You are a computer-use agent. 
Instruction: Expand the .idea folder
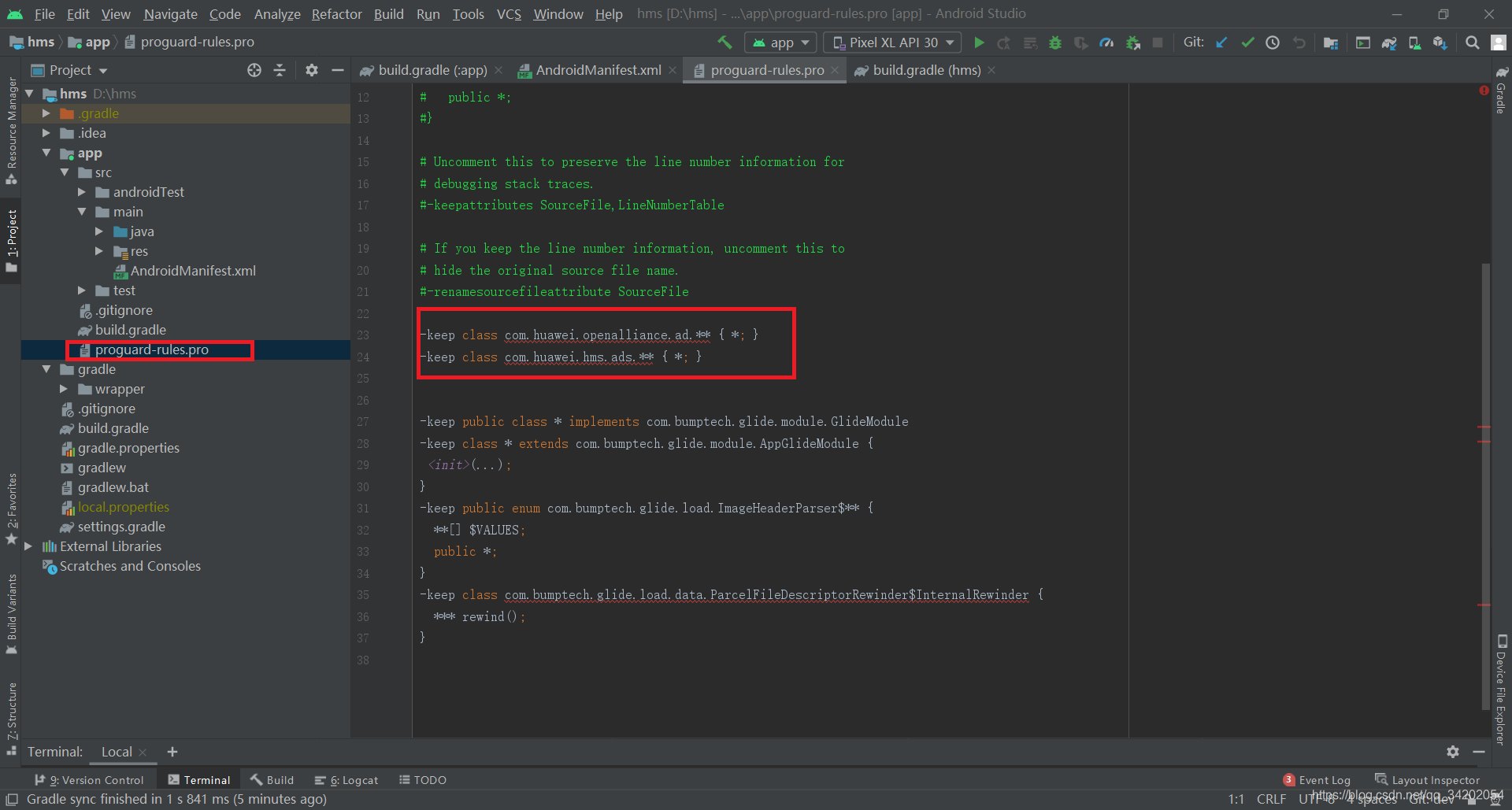tap(46, 133)
